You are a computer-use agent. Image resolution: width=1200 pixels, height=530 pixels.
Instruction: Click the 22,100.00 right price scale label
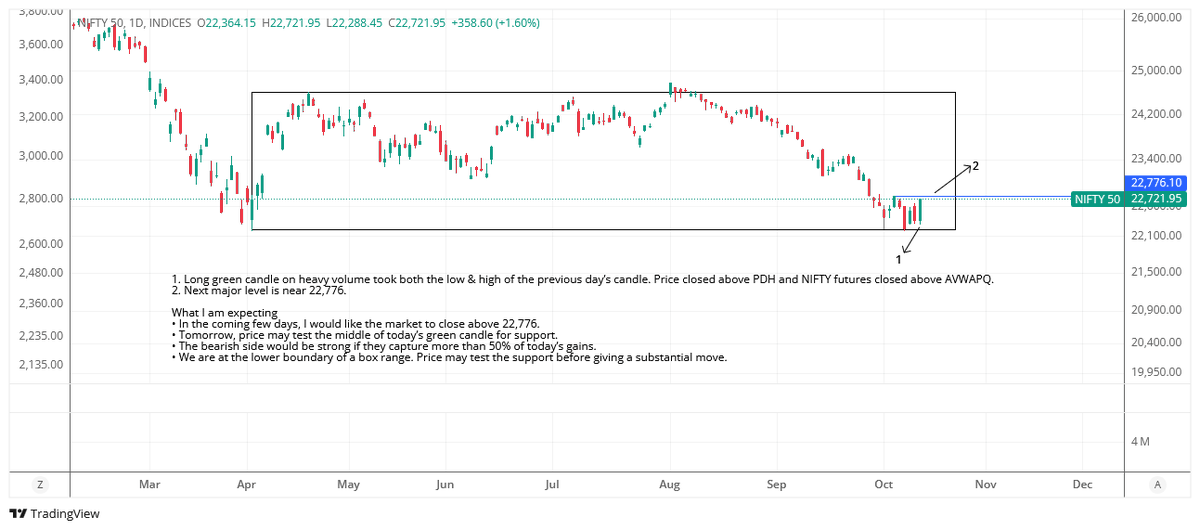click(1157, 235)
